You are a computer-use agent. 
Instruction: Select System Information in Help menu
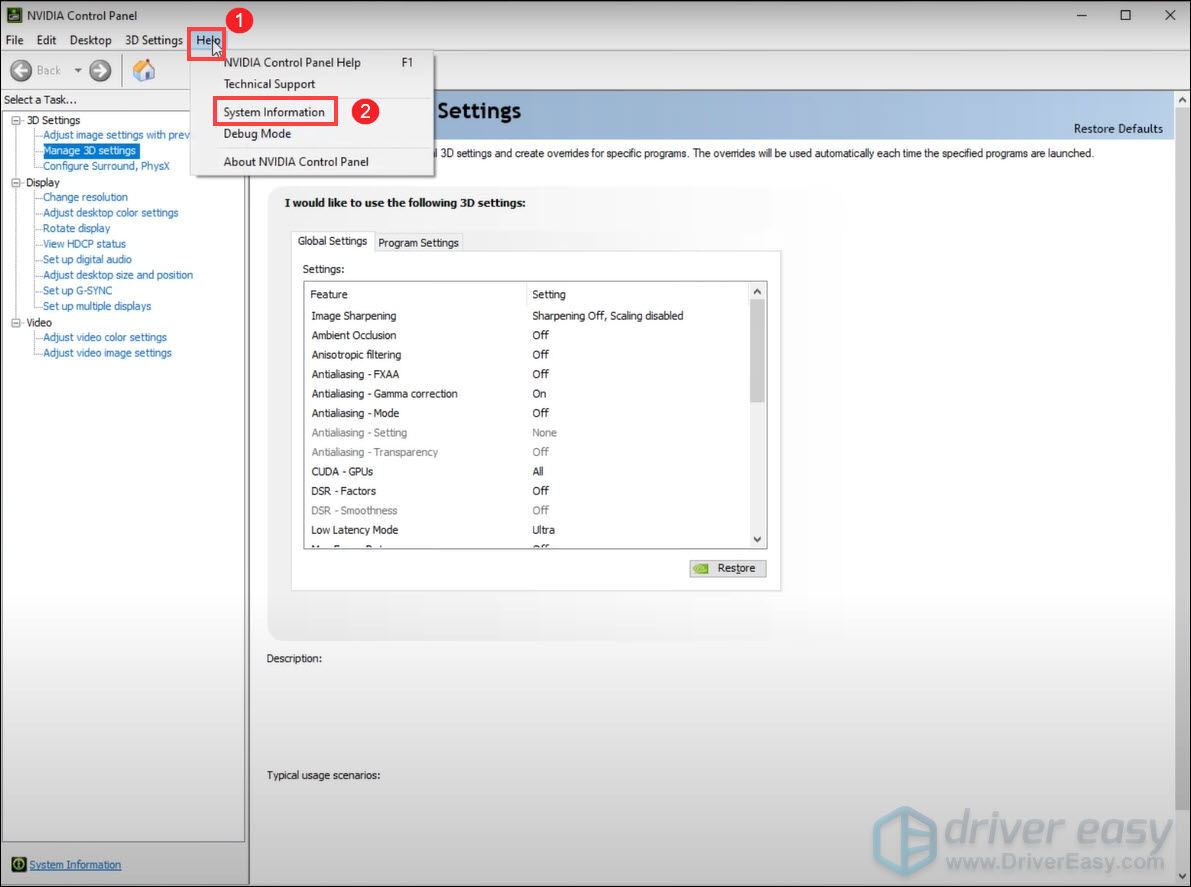312,112
